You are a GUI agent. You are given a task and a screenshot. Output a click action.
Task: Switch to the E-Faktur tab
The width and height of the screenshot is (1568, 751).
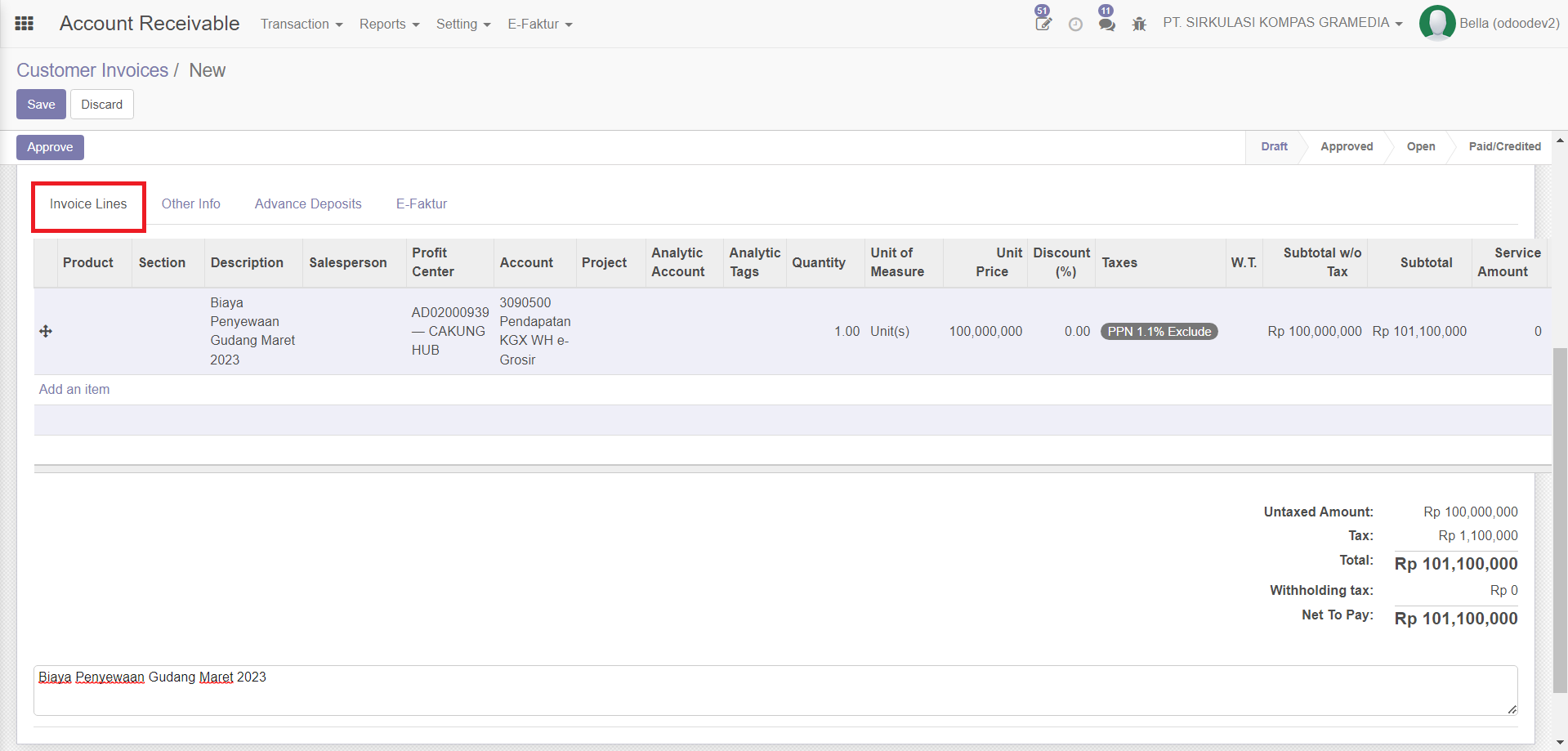(422, 204)
